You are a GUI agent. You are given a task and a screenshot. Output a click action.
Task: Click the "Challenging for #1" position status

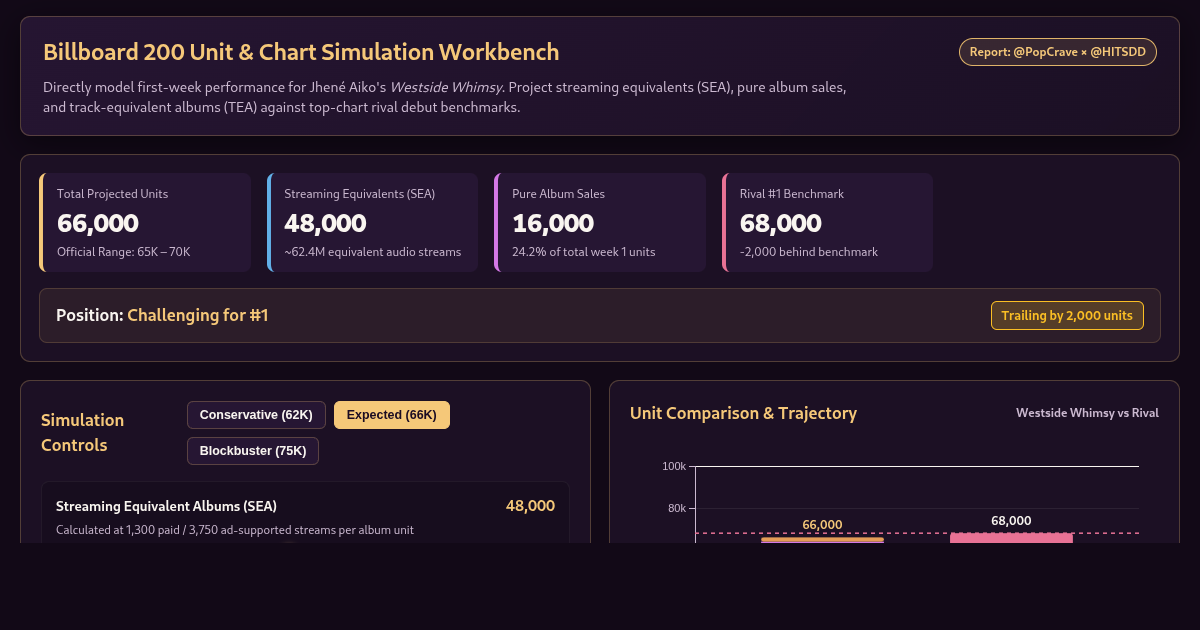coord(198,315)
